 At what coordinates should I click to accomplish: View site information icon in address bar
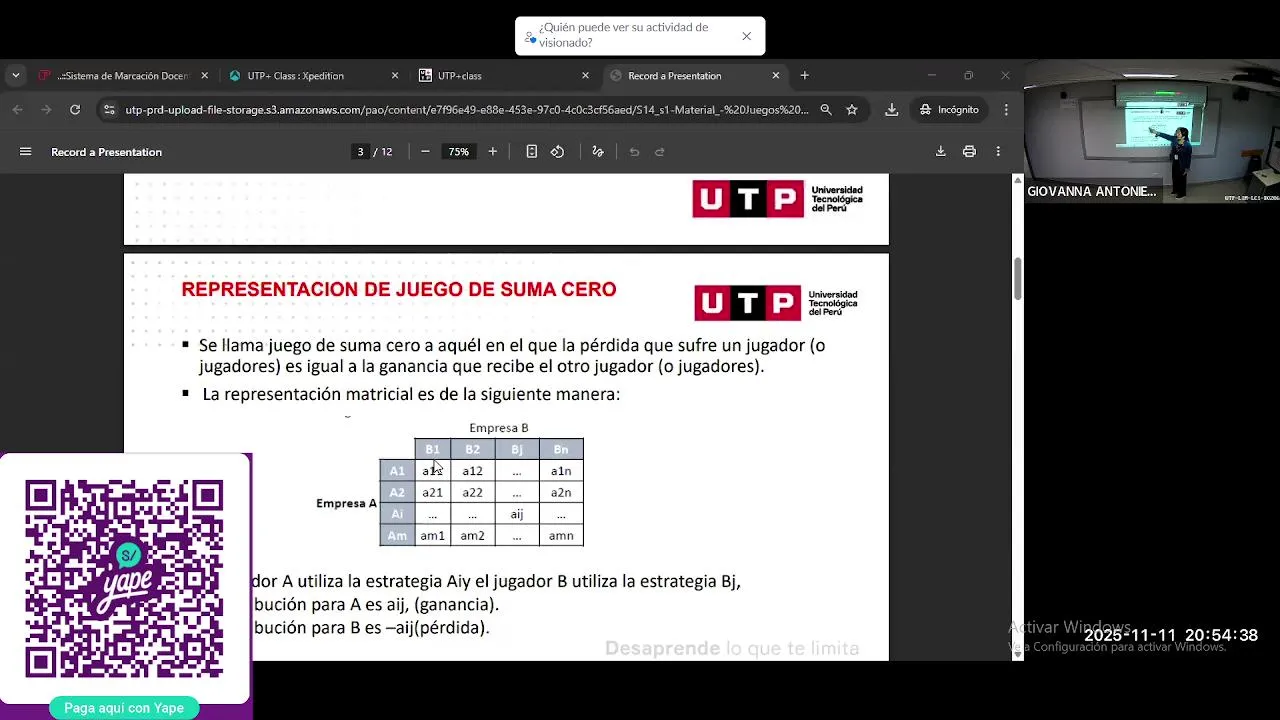click(x=108, y=110)
